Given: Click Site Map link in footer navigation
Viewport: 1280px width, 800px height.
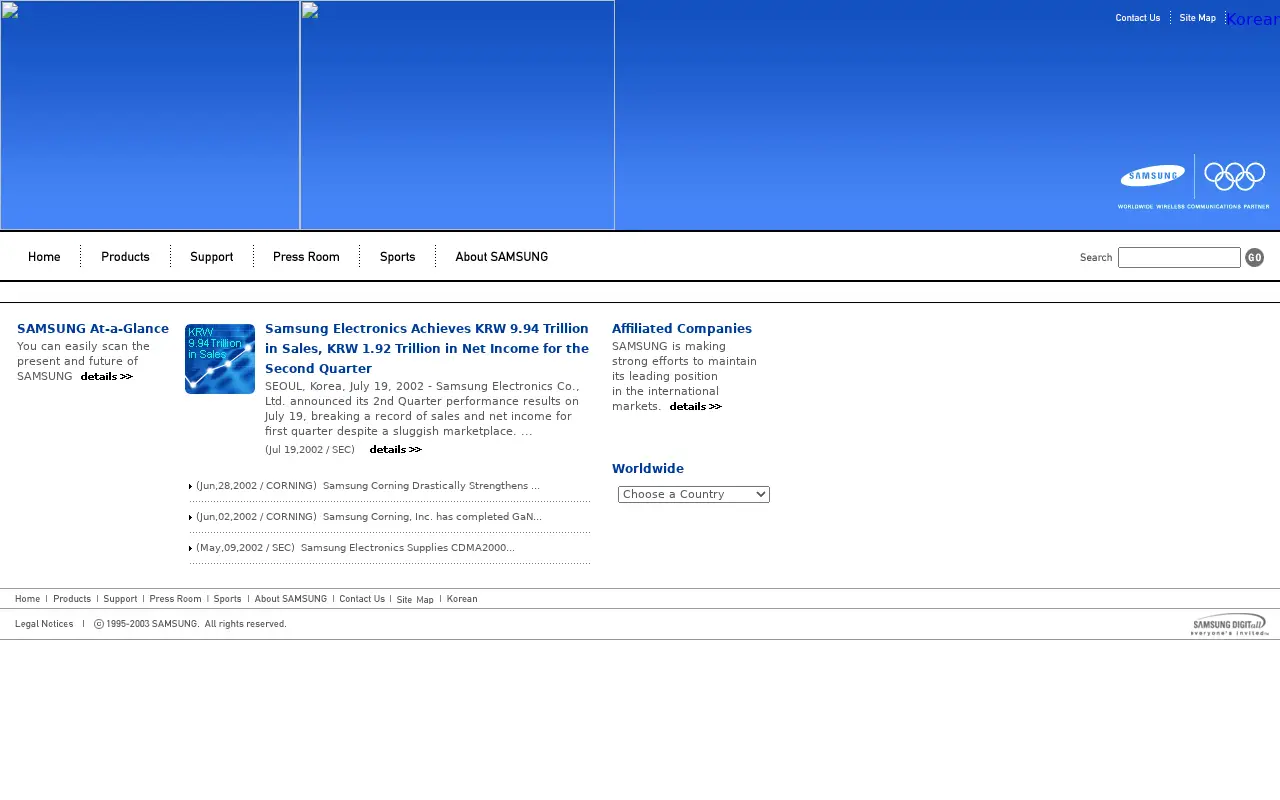Looking at the screenshot, I should (x=415, y=600).
